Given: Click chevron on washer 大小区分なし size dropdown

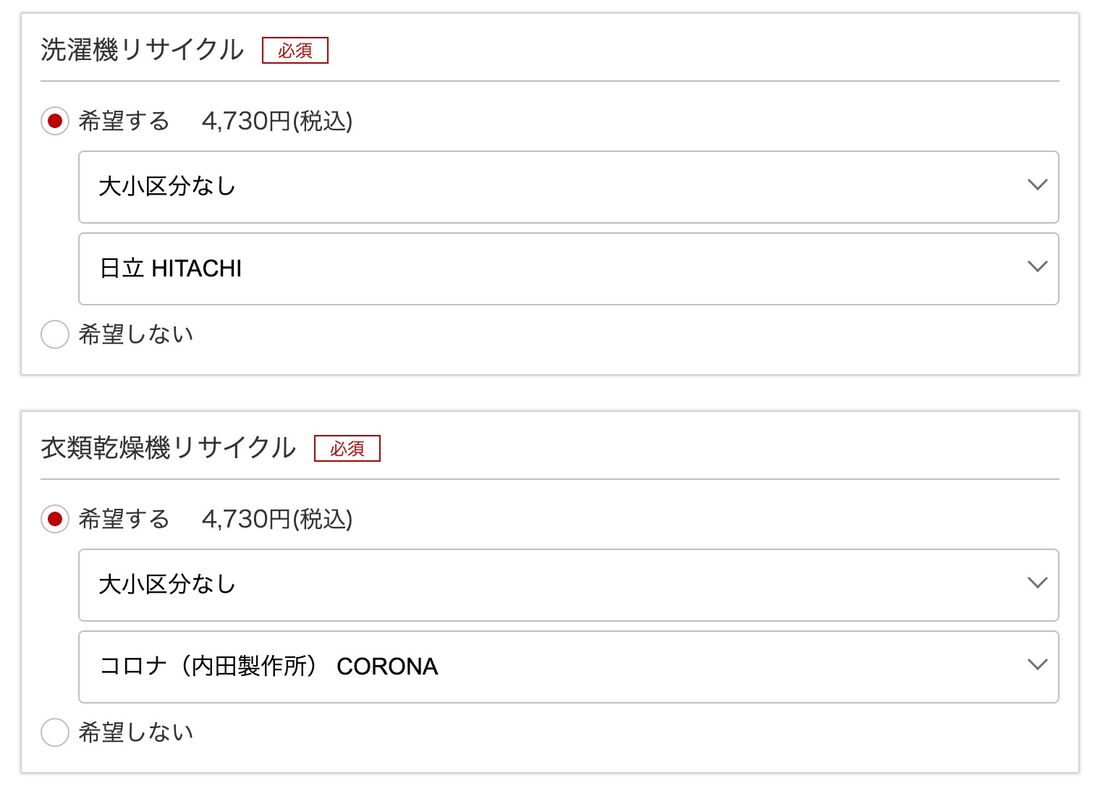Looking at the screenshot, I should tap(1037, 186).
